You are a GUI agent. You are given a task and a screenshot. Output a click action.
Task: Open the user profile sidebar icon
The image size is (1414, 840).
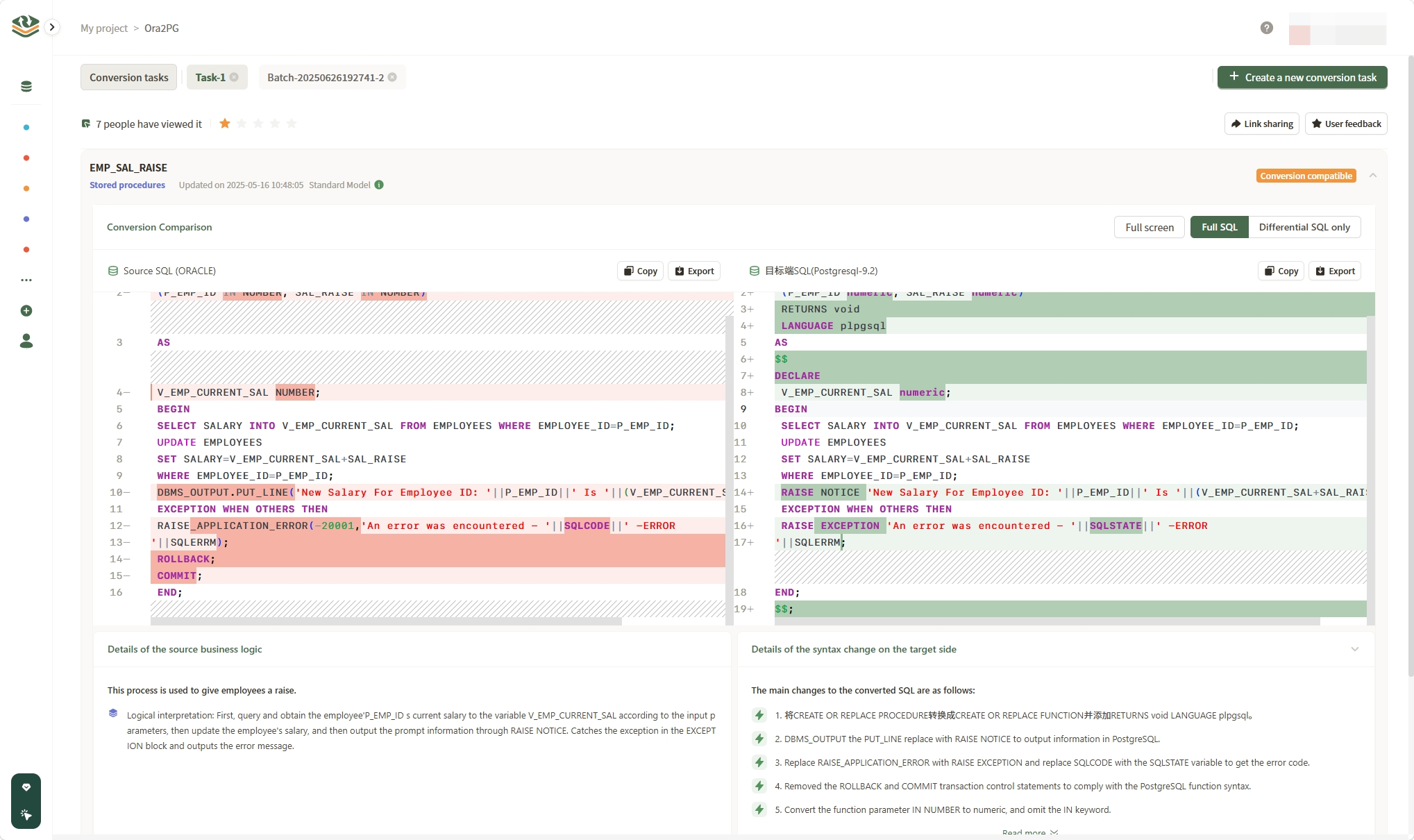26,341
